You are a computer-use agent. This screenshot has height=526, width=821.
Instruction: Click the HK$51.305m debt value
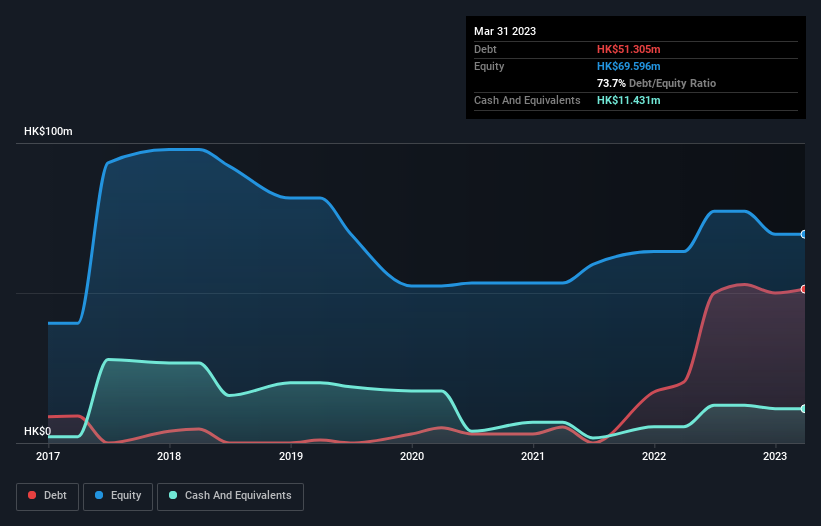tap(628, 49)
